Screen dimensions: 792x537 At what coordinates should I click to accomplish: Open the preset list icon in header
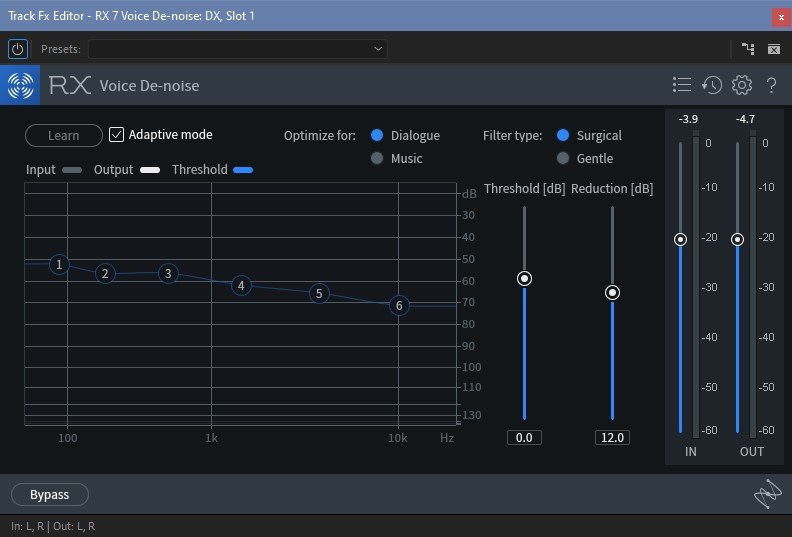[682, 85]
